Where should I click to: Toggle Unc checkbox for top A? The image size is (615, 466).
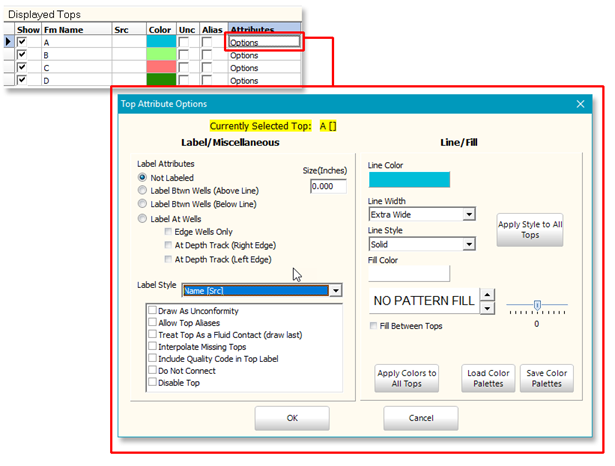tap(184, 42)
